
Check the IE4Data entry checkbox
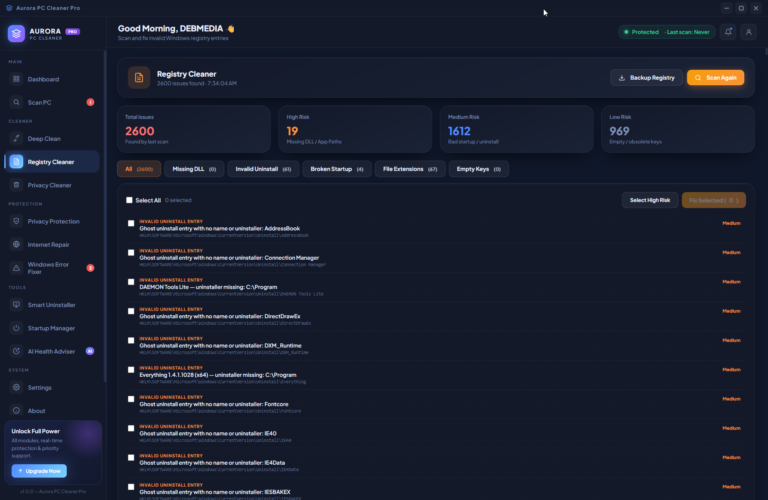point(131,458)
